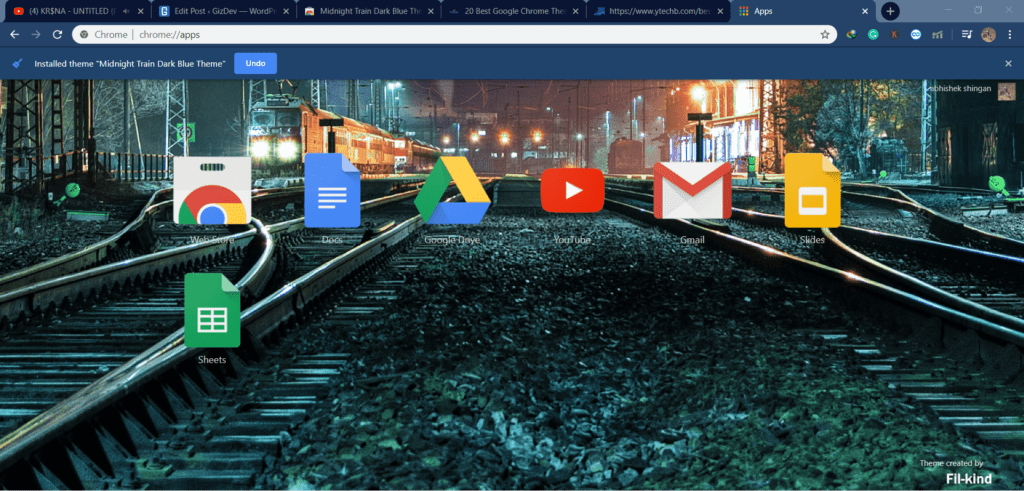Screen dimensions: 1024x491
Task: Click the chrome://apps address bar
Action: point(454,35)
